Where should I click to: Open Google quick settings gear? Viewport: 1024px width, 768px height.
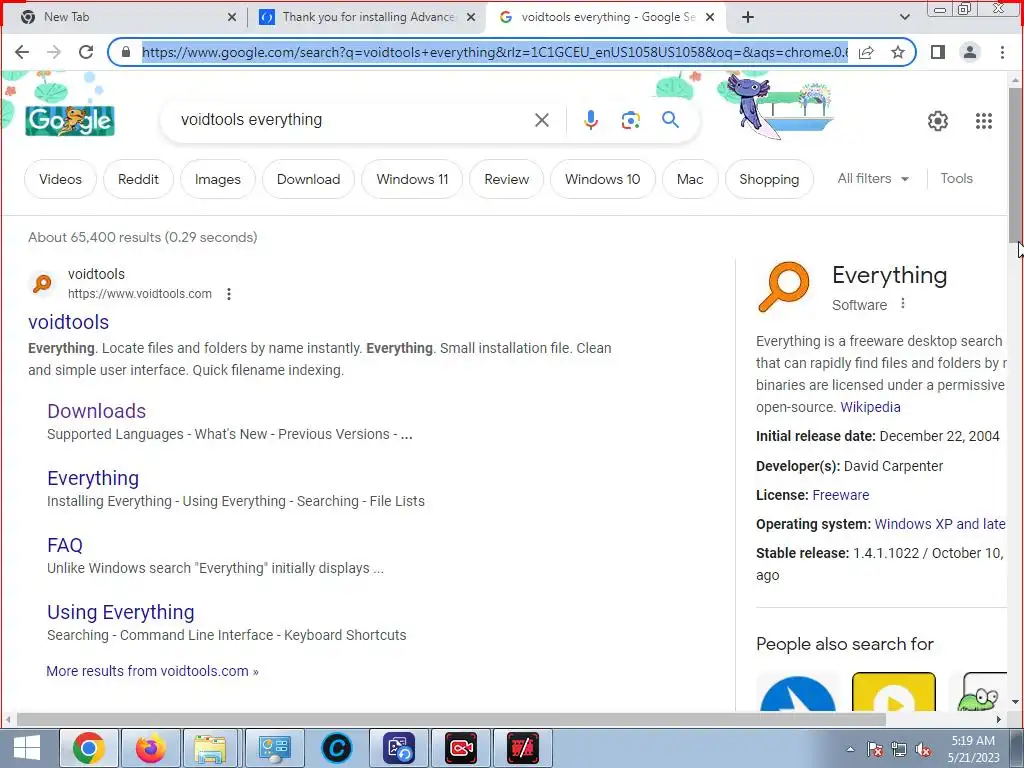coord(938,121)
